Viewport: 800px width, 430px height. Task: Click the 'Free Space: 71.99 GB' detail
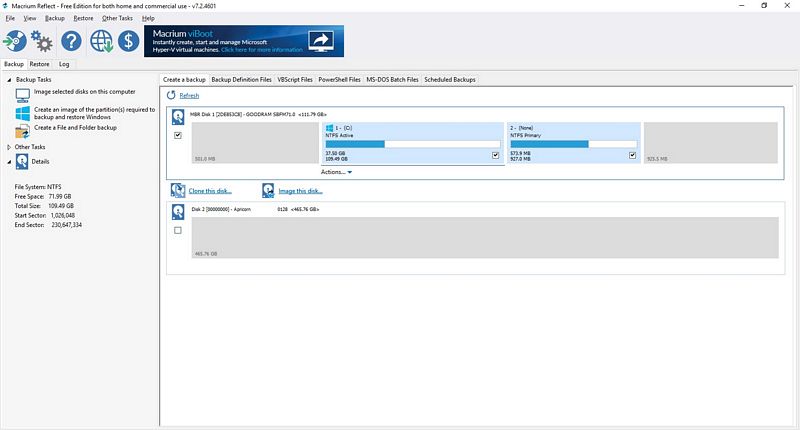(x=43, y=196)
